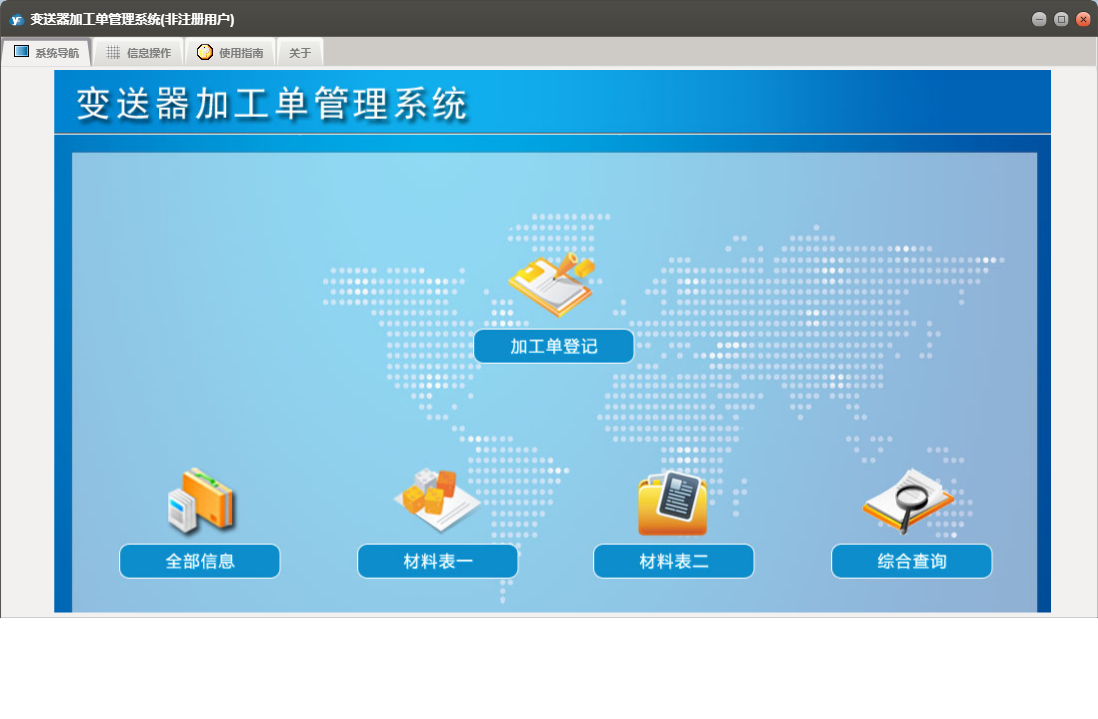Click the yellow folder document icon

672,503
